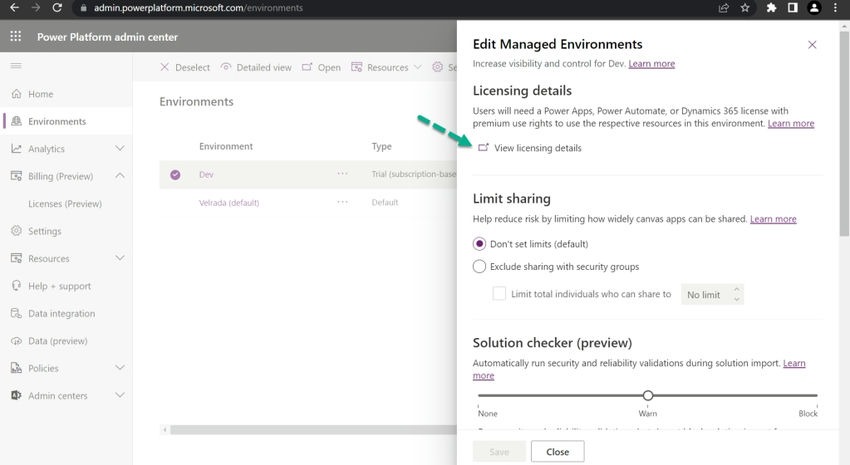
Task: Check Limit total individuals who can share
Action: click(500, 294)
